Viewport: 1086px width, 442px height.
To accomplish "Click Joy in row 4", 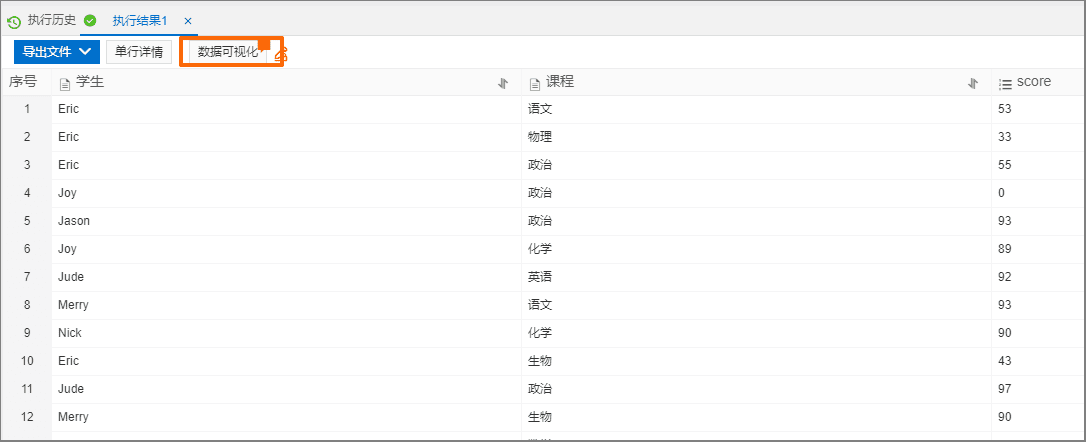I will pos(67,193).
